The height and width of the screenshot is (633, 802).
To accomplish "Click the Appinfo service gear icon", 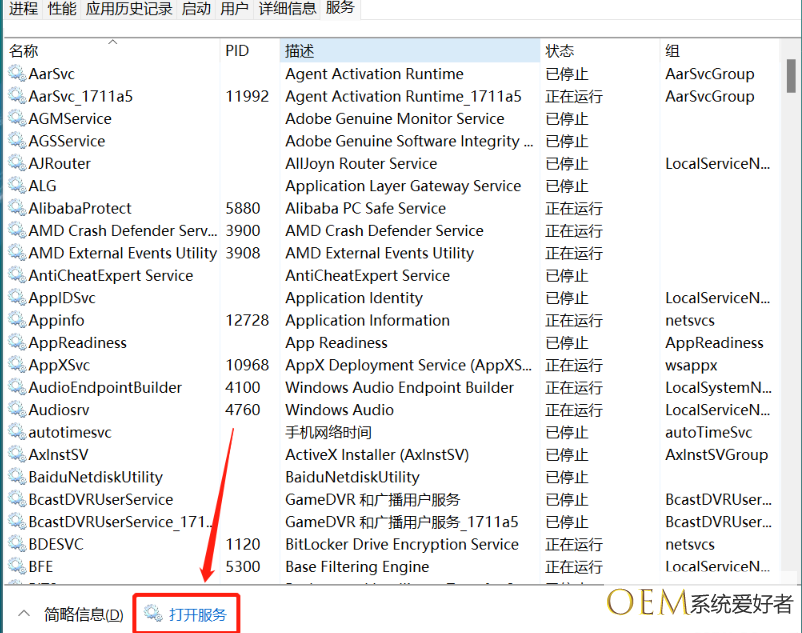I will 17,320.
